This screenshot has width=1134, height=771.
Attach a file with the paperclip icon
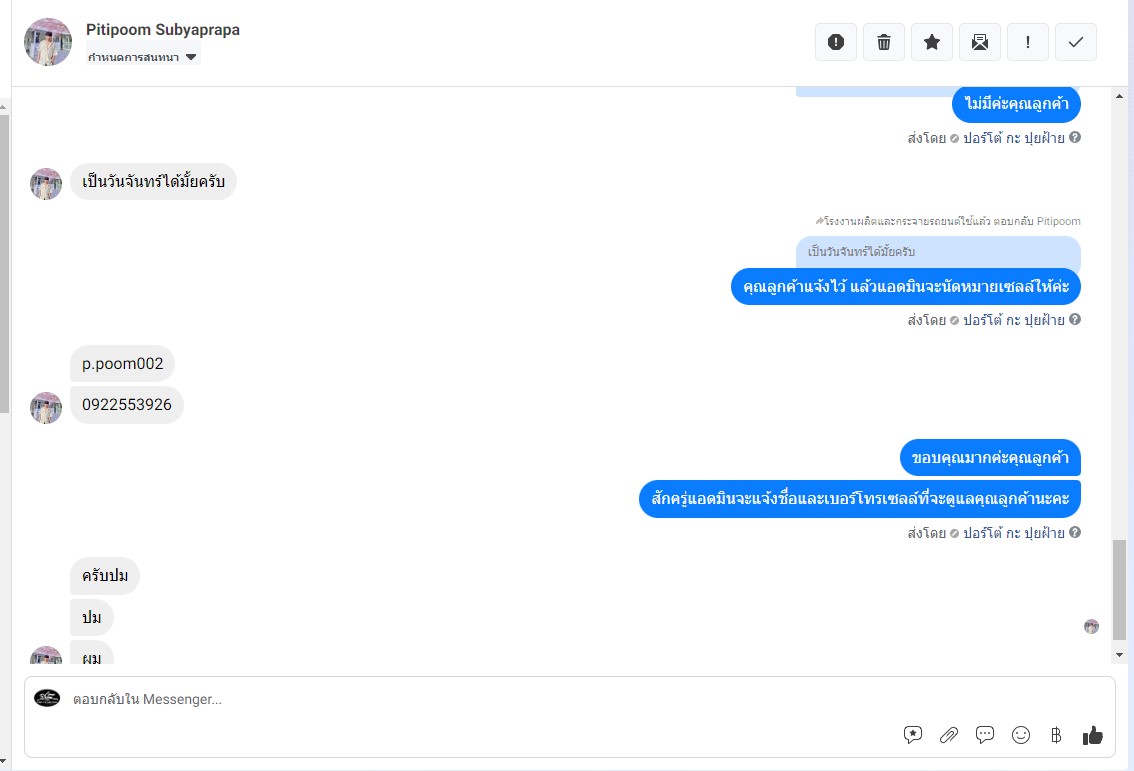click(x=949, y=736)
